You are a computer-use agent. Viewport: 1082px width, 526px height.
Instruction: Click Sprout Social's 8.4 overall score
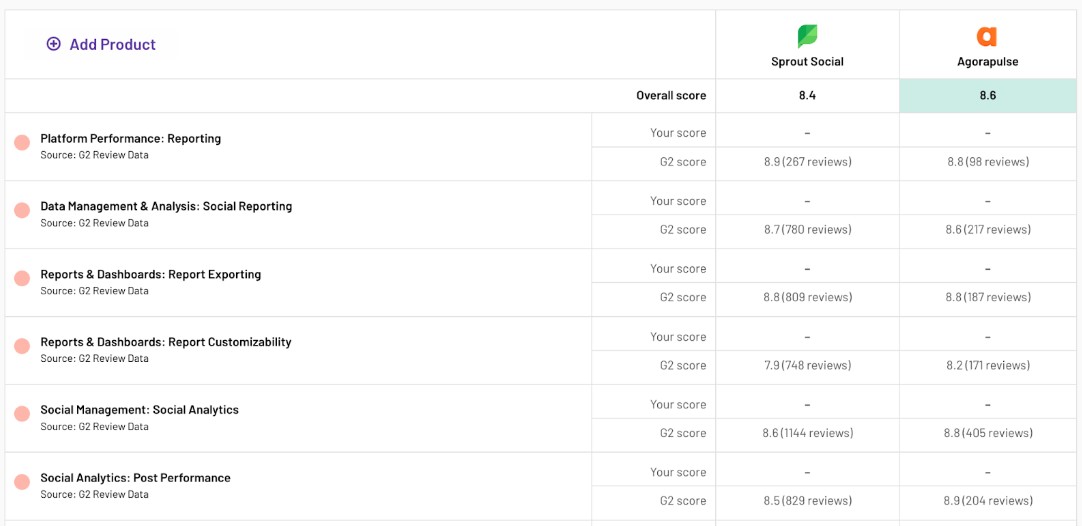(807, 96)
